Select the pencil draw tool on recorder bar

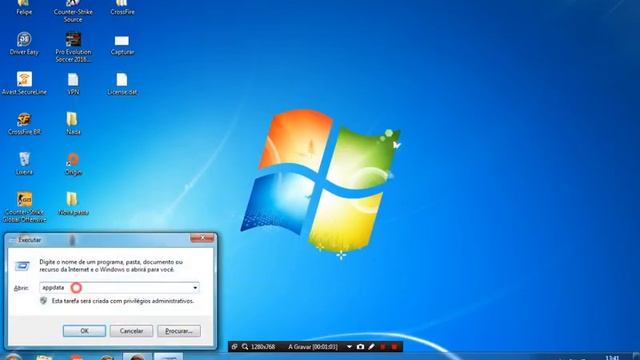click(371, 347)
